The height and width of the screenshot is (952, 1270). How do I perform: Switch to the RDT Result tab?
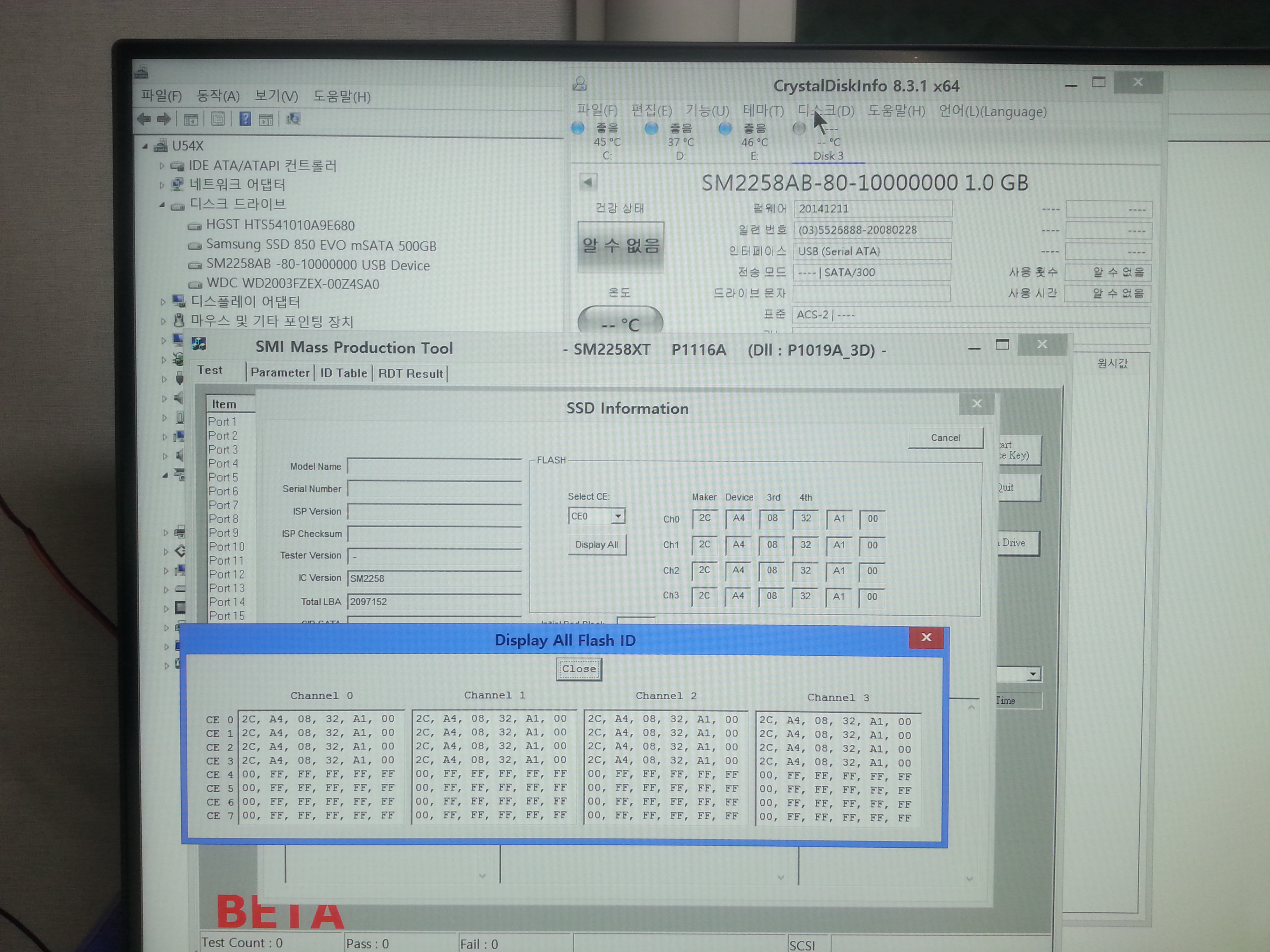(410, 374)
